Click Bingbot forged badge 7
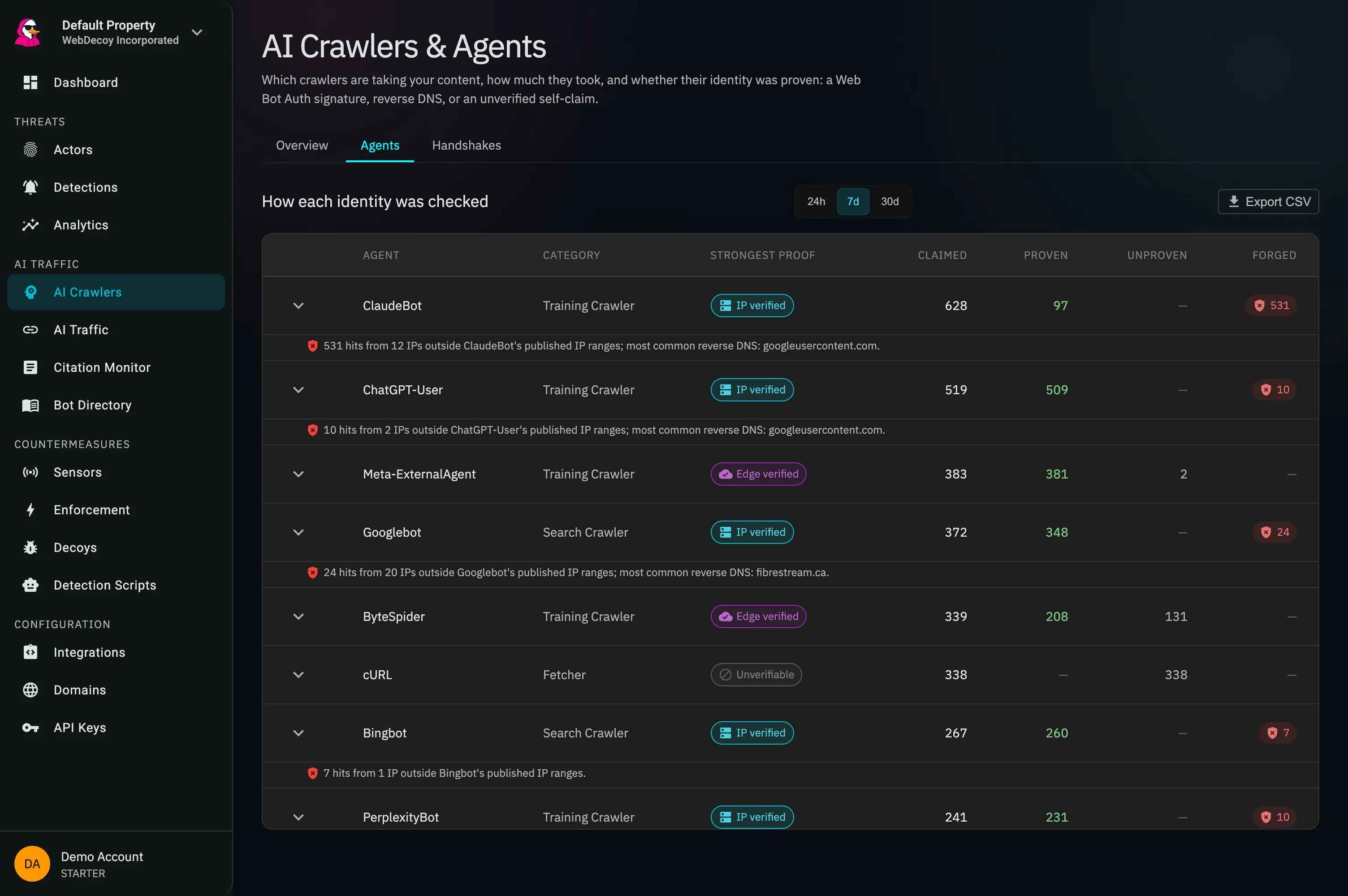The width and height of the screenshot is (1348, 896). coord(1278,732)
